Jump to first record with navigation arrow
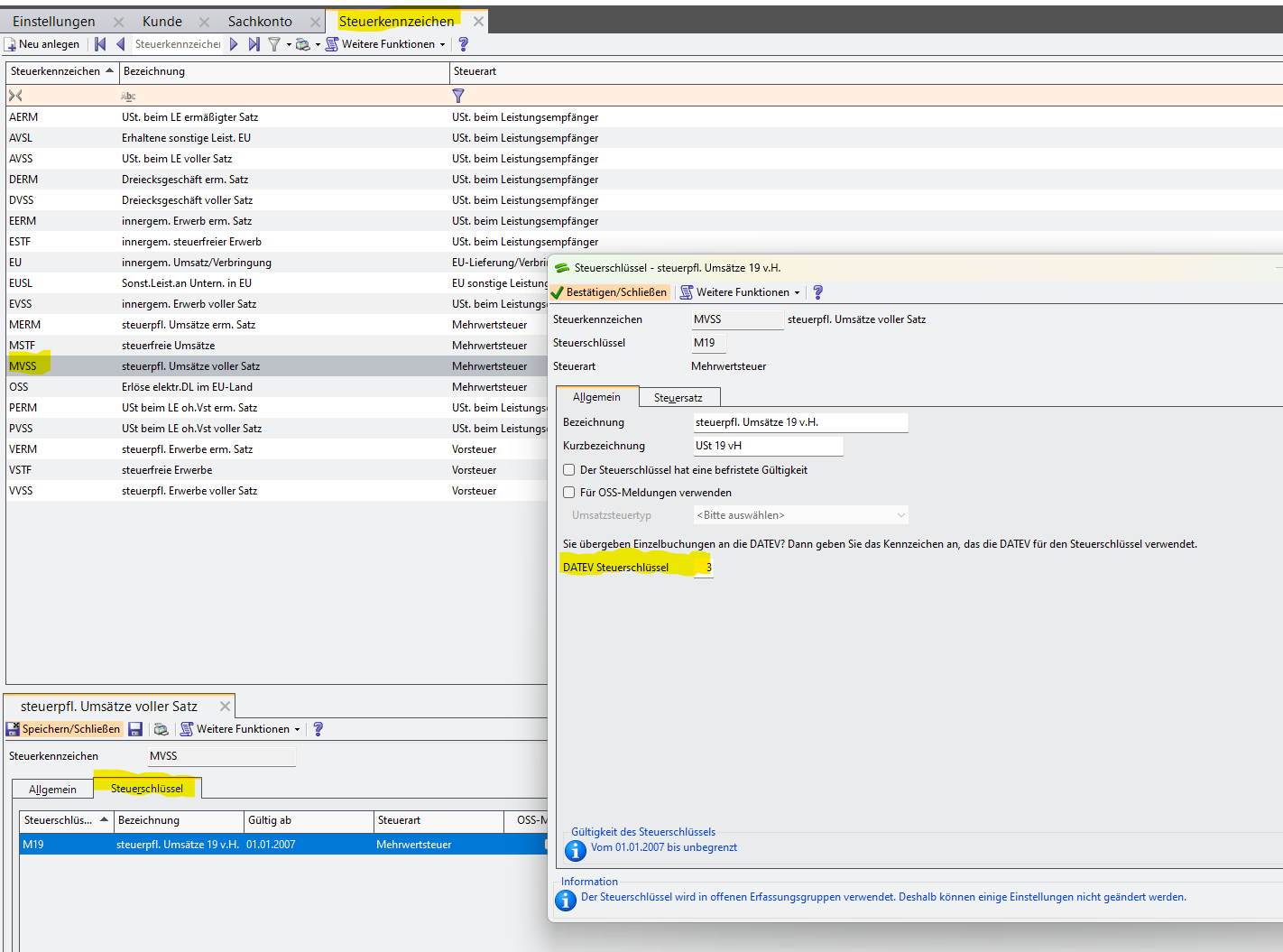The width and height of the screenshot is (1283, 952). click(x=100, y=44)
